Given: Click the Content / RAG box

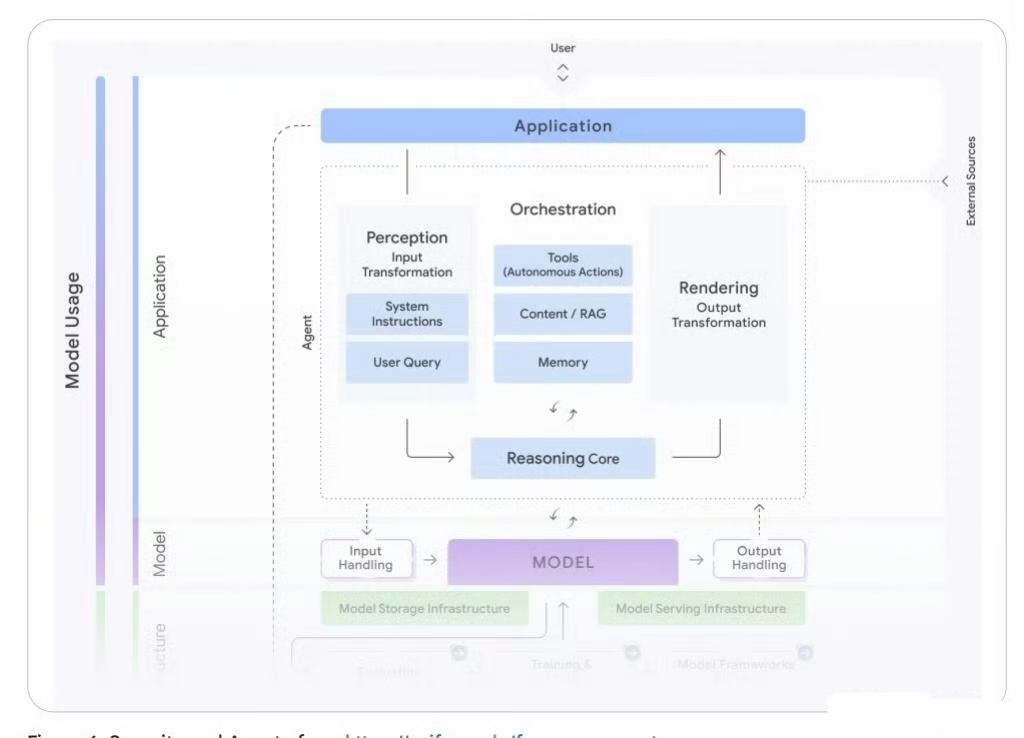Looking at the screenshot, I should coord(563,314).
